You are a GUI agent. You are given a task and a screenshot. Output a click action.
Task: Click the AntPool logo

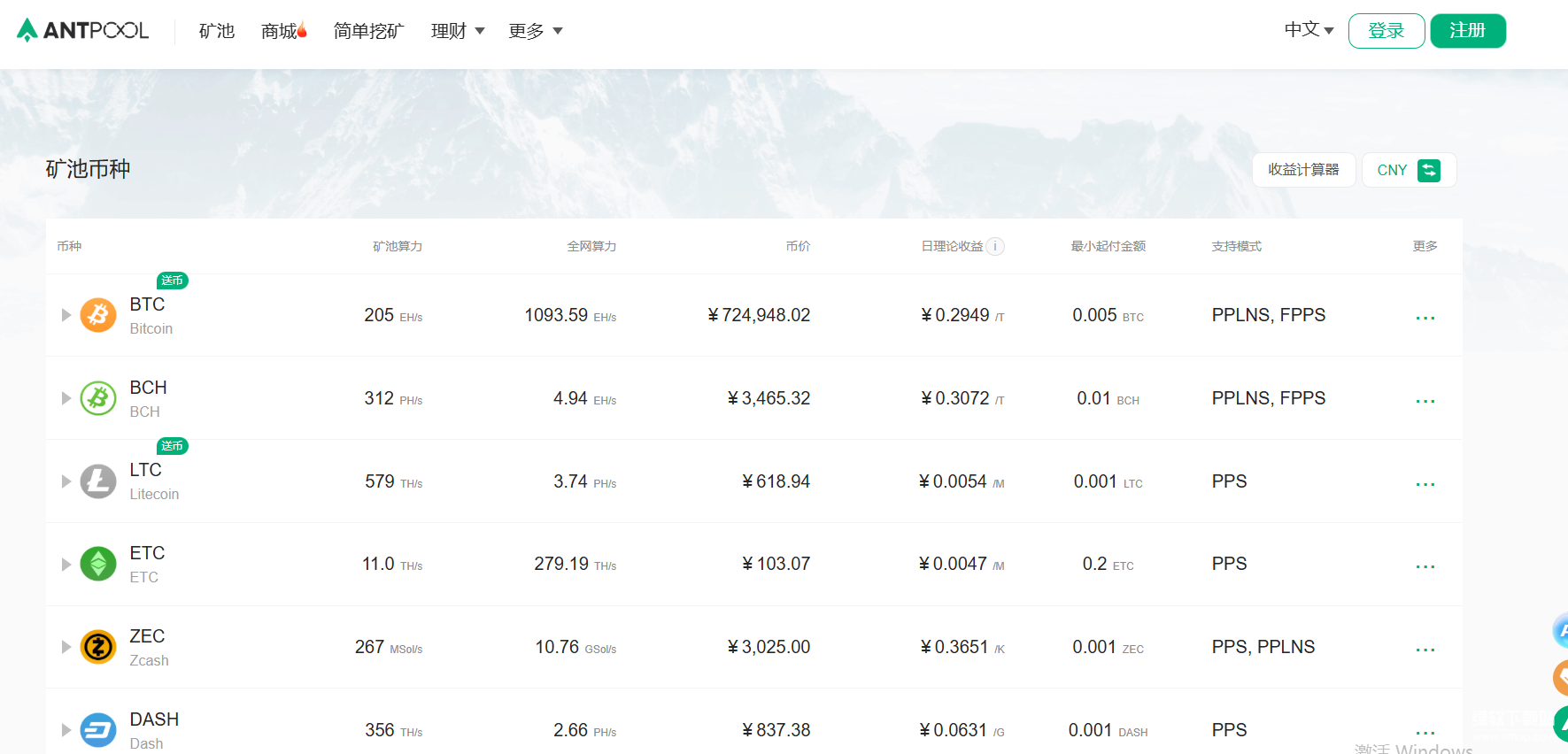point(82,30)
